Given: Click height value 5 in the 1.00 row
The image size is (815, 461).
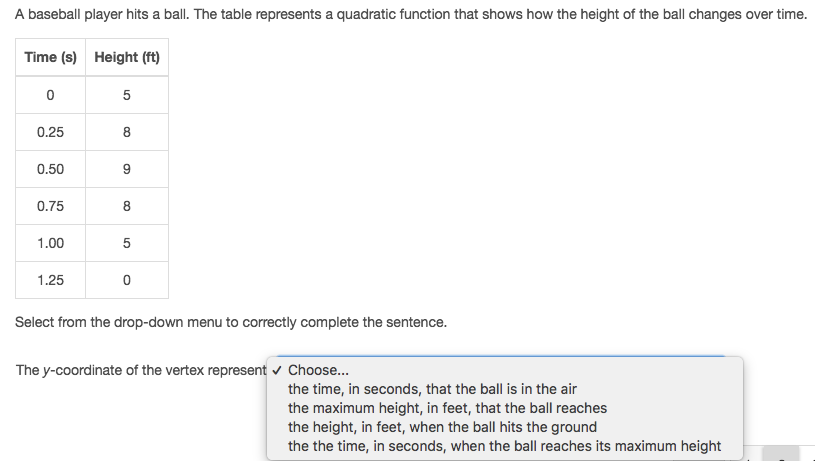Looking at the screenshot, I should click(x=127, y=243).
